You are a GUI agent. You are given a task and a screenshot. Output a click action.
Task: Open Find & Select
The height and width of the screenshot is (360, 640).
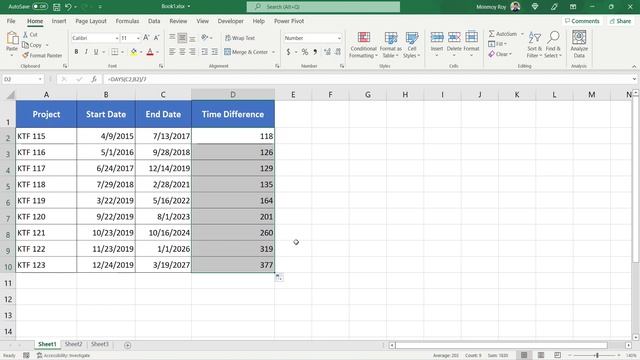tap(553, 44)
